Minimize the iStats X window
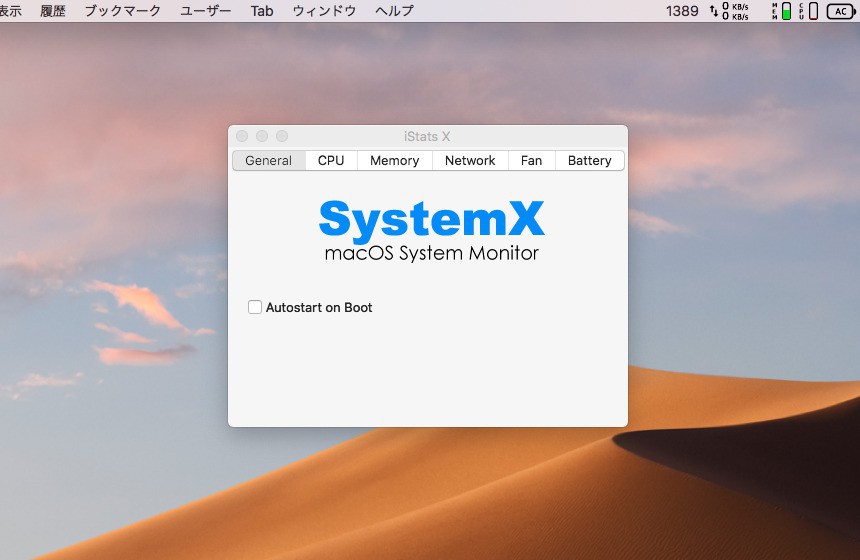 coord(262,136)
